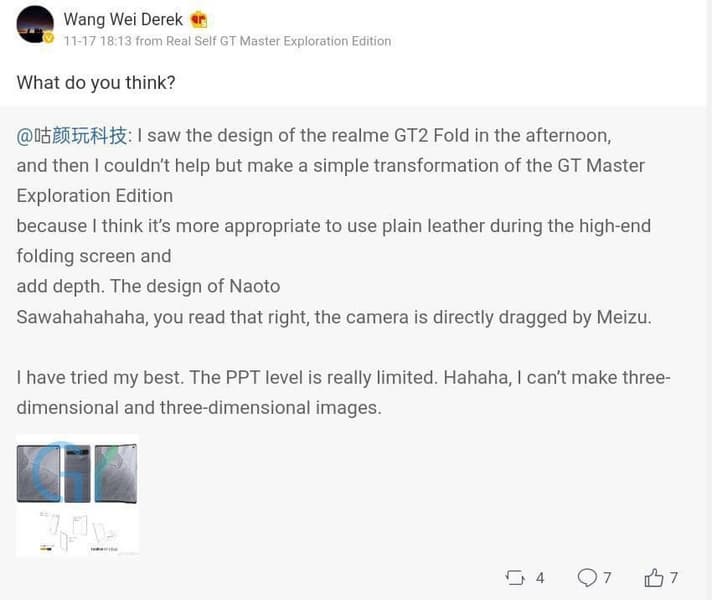The height and width of the screenshot is (600, 712).
Task: Click the repost count number 4
Action: [x=540, y=577]
